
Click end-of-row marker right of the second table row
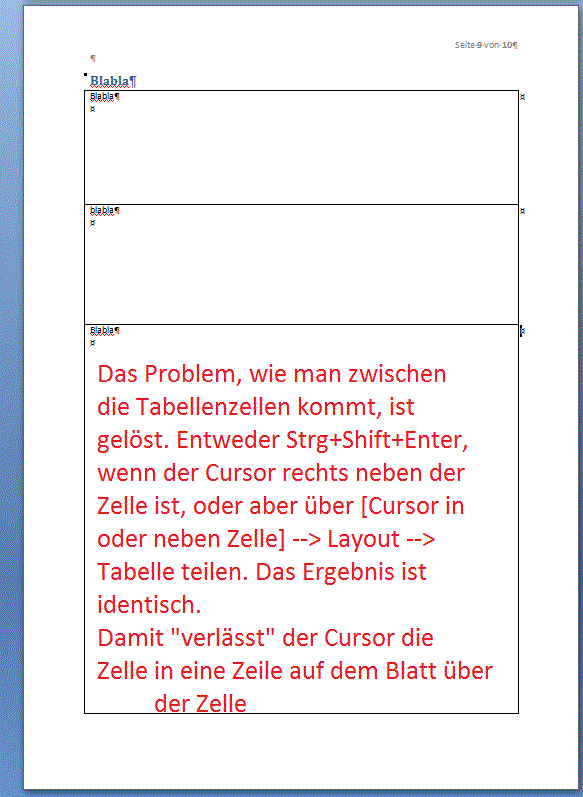(x=523, y=211)
